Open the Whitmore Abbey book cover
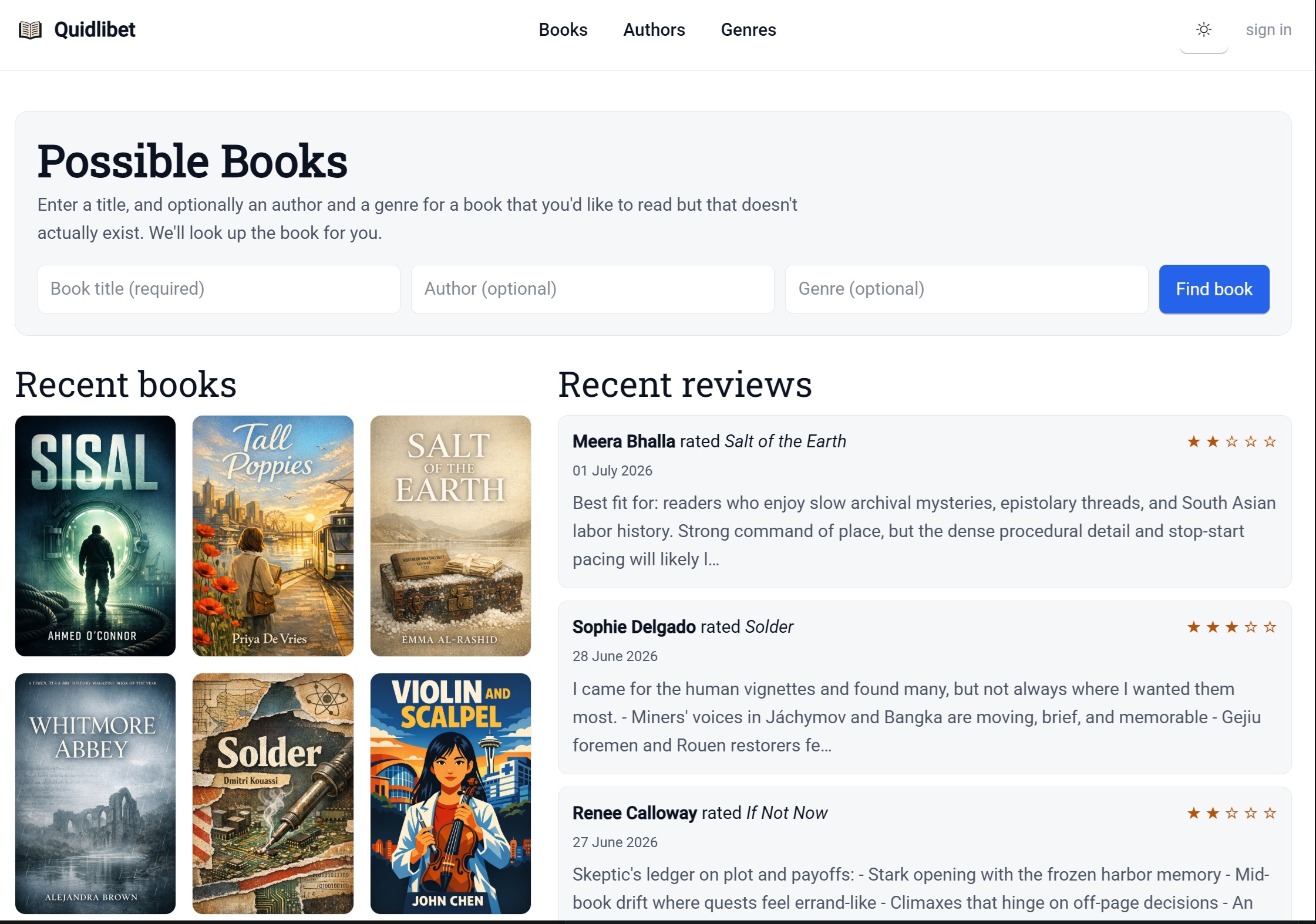The height and width of the screenshot is (924, 1316). pos(95,793)
